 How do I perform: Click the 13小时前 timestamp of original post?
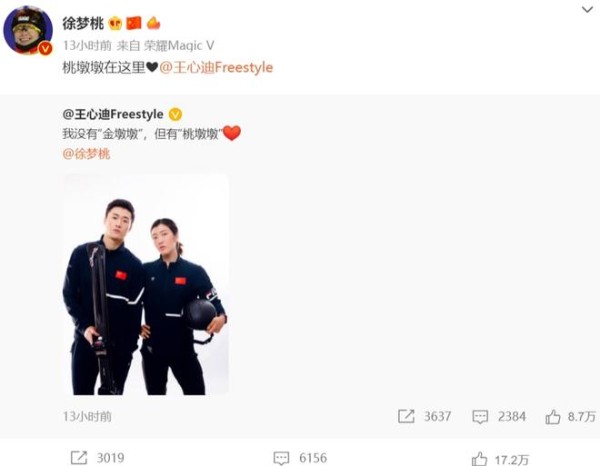tap(87, 416)
